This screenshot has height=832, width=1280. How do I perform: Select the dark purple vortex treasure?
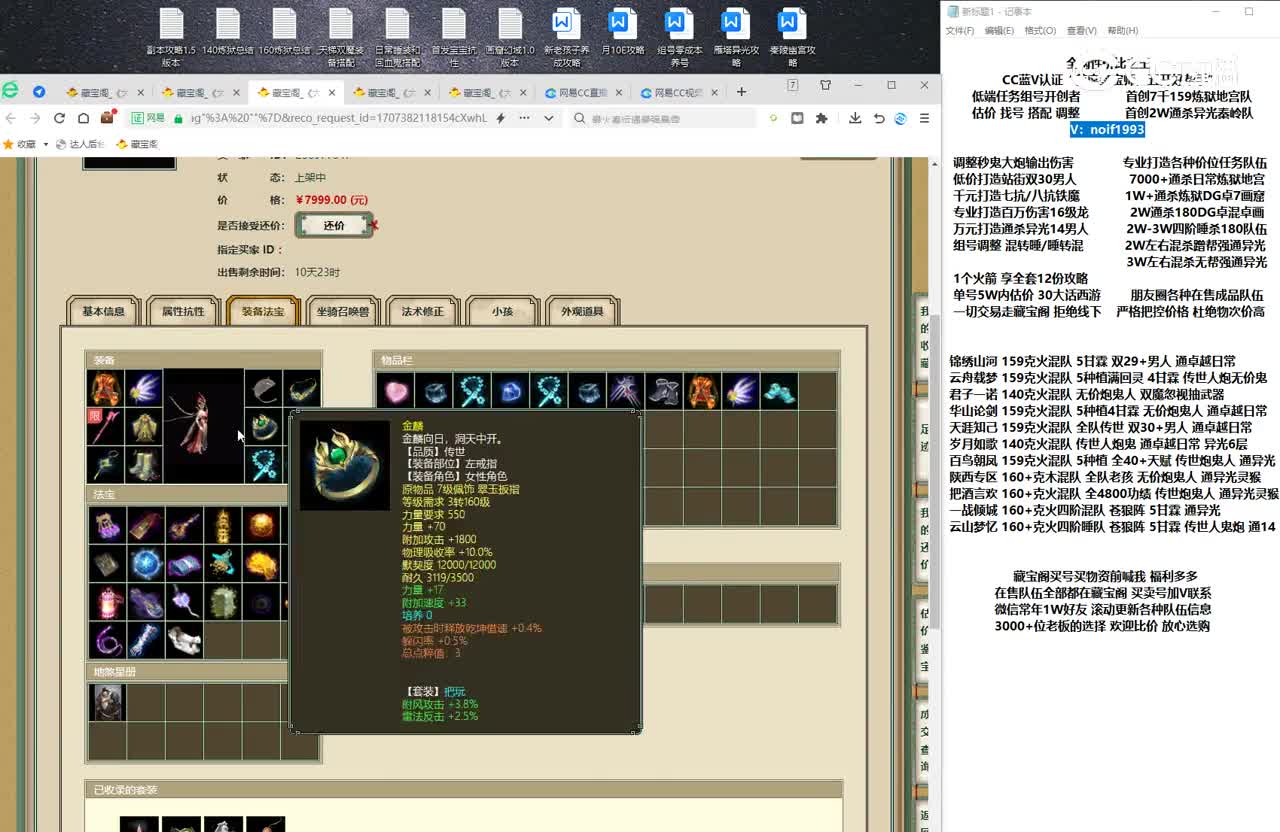tap(262, 602)
